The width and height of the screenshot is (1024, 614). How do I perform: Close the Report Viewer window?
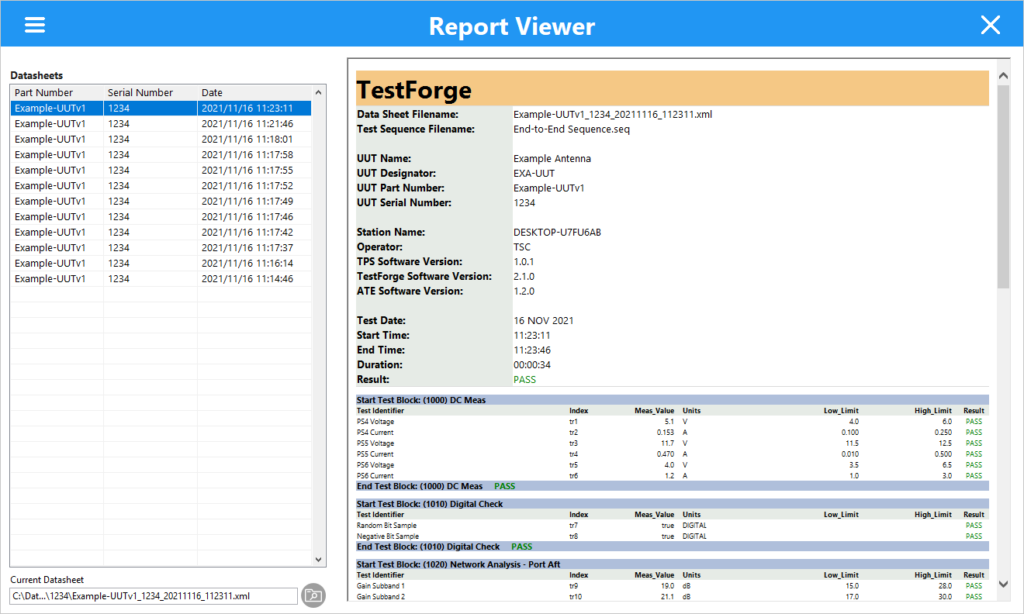[x=990, y=25]
